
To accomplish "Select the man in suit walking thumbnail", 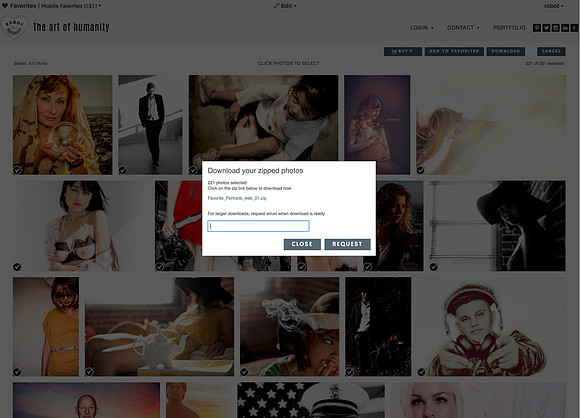I will pyautogui.click(x=150, y=125).
